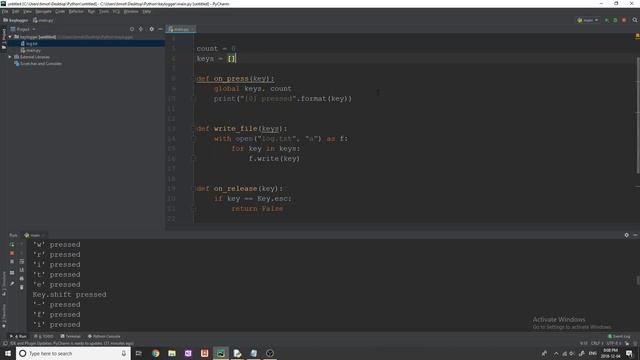640x360 pixels.
Task: Hide the Project tool window
Action: [x=160, y=29]
